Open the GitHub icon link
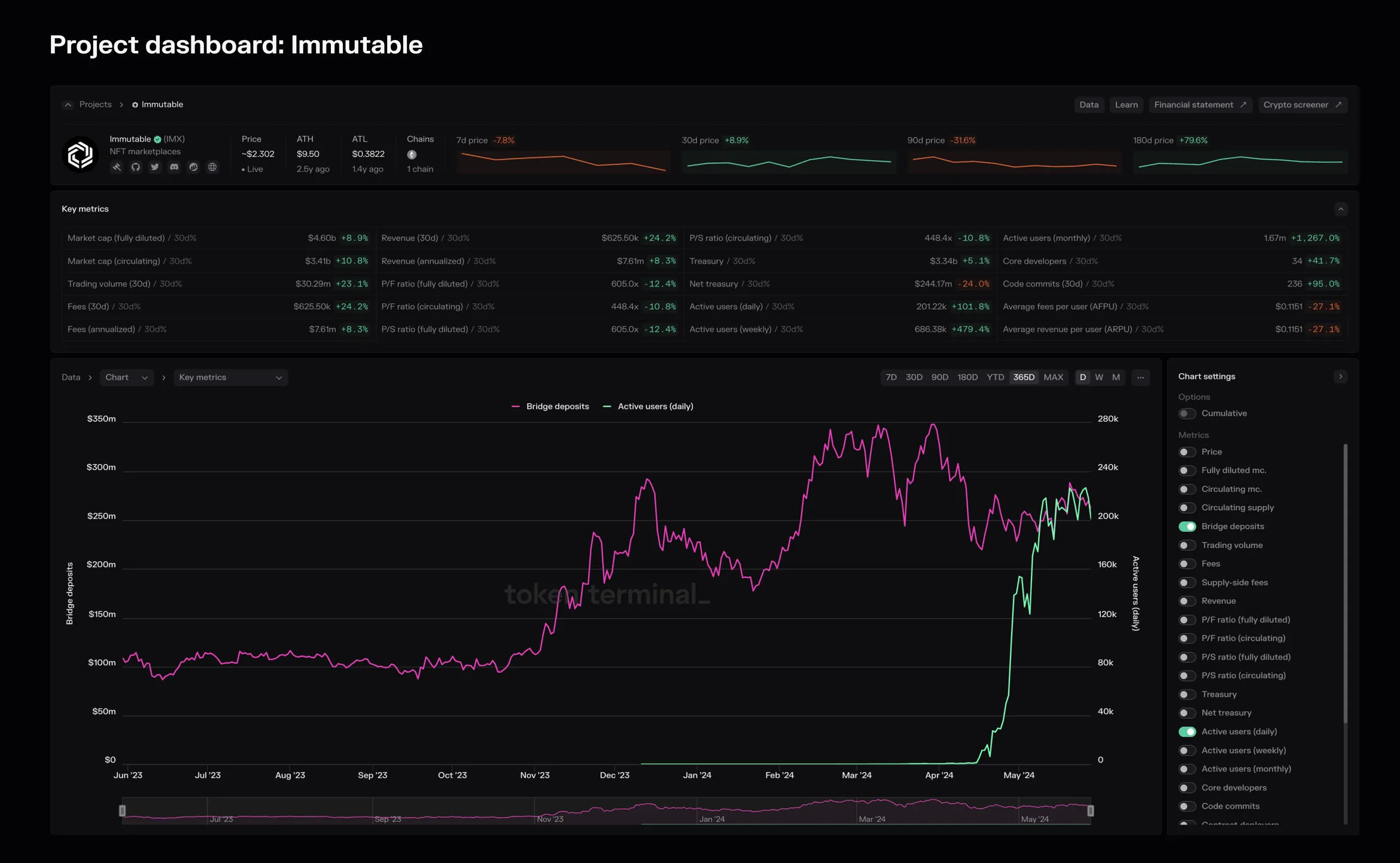The image size is (1400, 863). pyautogui.click(x=136, y=167)
